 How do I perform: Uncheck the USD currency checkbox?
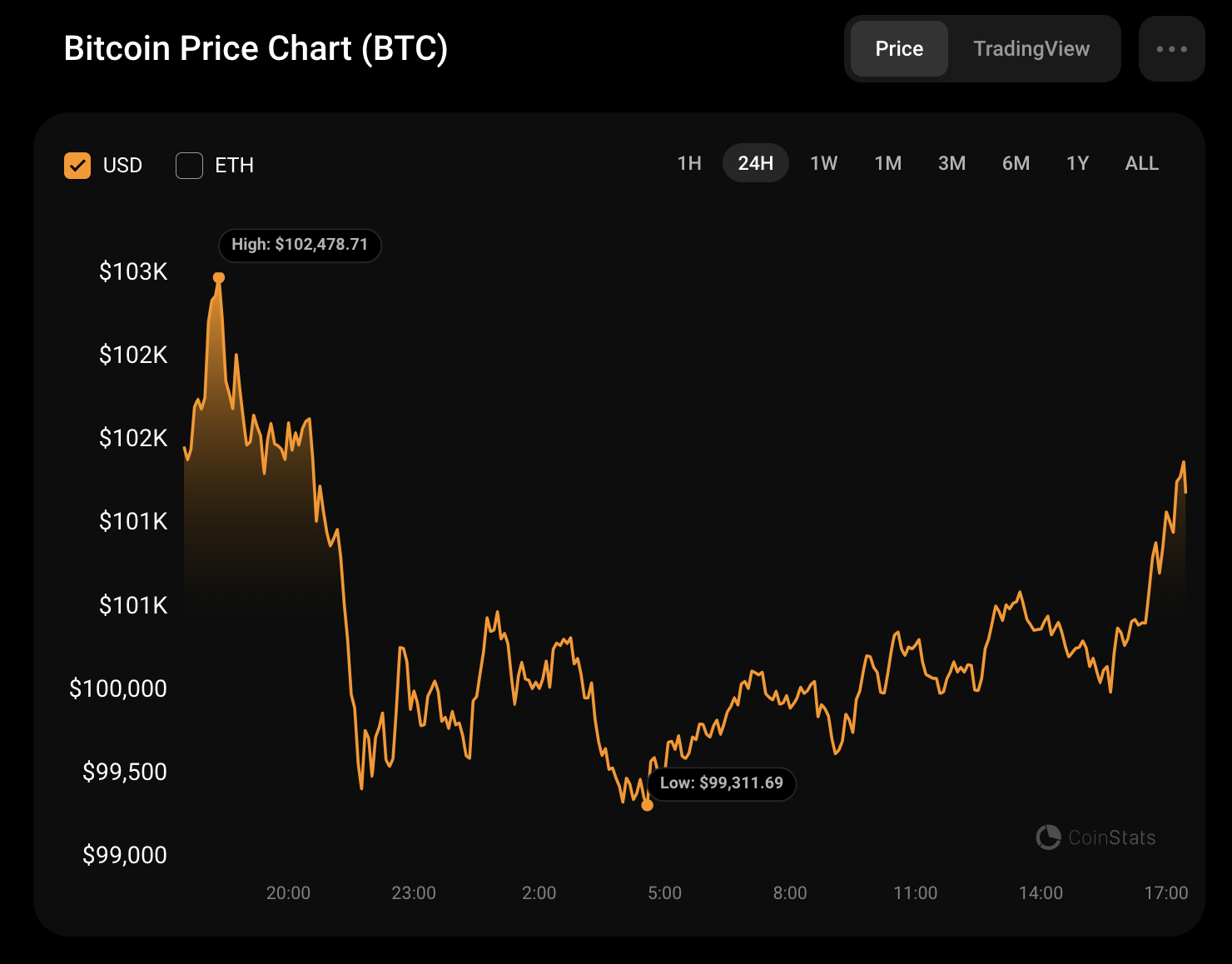click(x=77, y=166)
